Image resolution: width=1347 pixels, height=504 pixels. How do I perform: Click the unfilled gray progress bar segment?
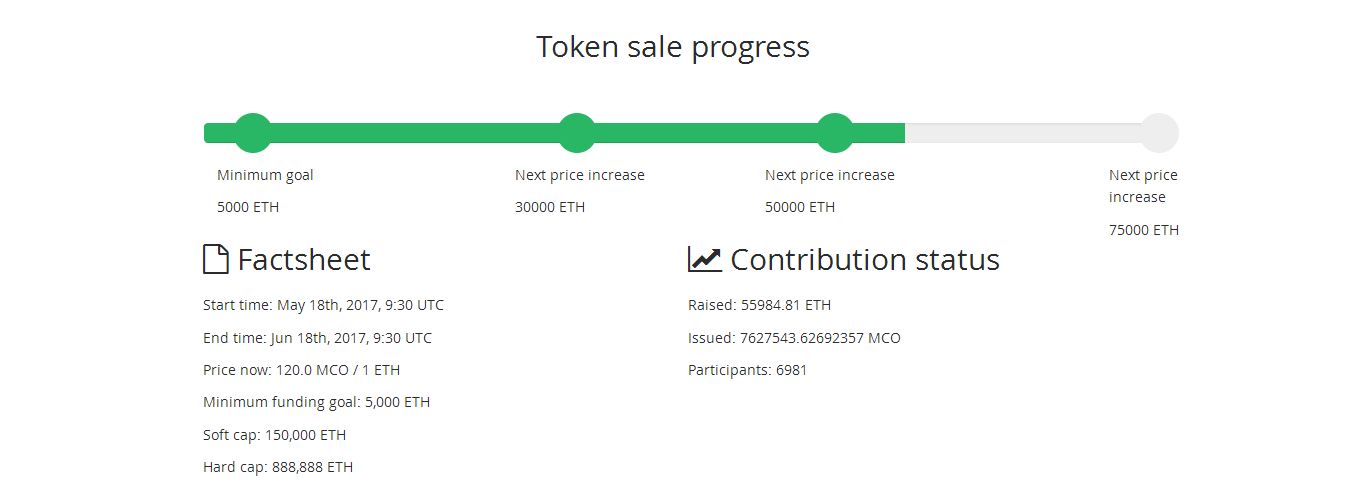click(x=1023, y=133)
